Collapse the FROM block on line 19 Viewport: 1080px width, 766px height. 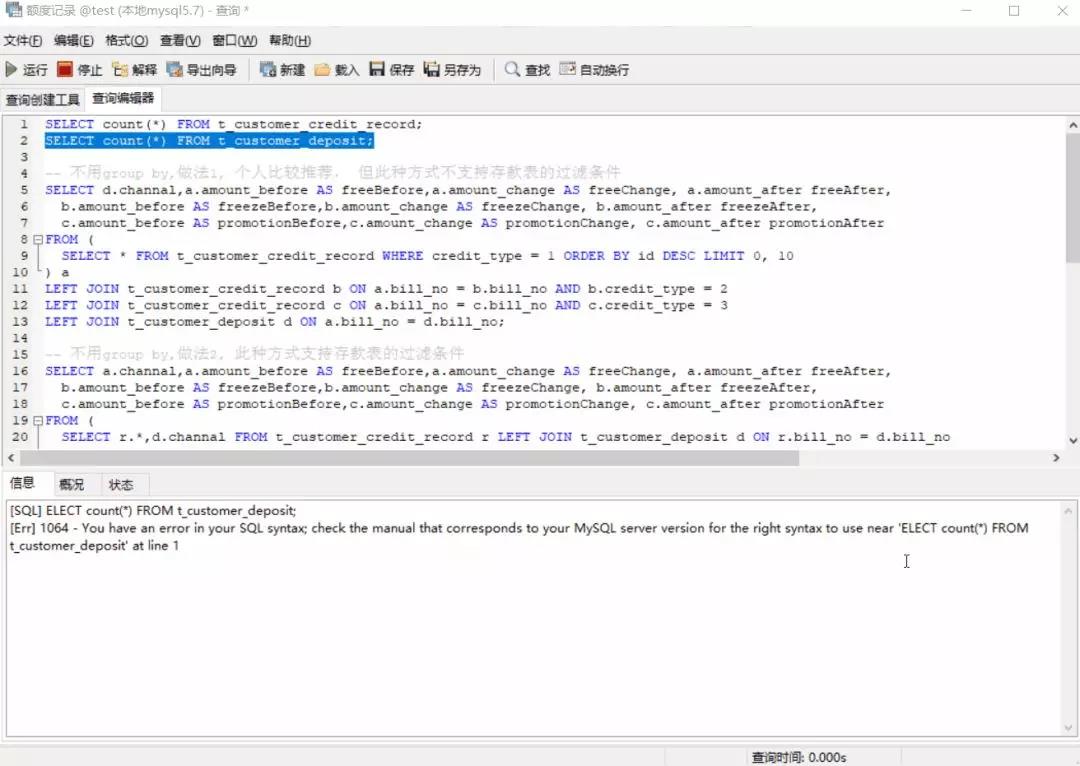pyautogui.click(x=39, y=421)
